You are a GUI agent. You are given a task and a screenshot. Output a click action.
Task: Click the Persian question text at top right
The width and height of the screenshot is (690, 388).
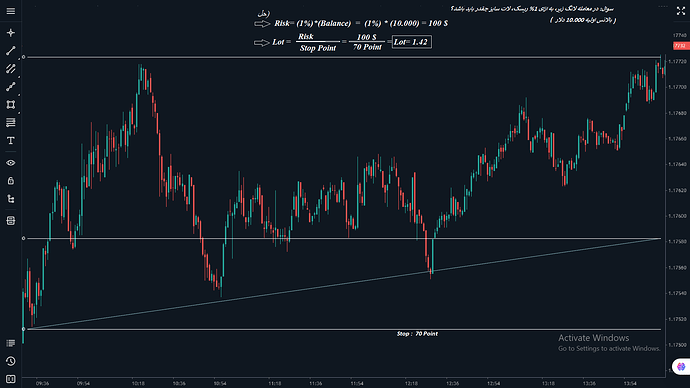tap(532, 9)
